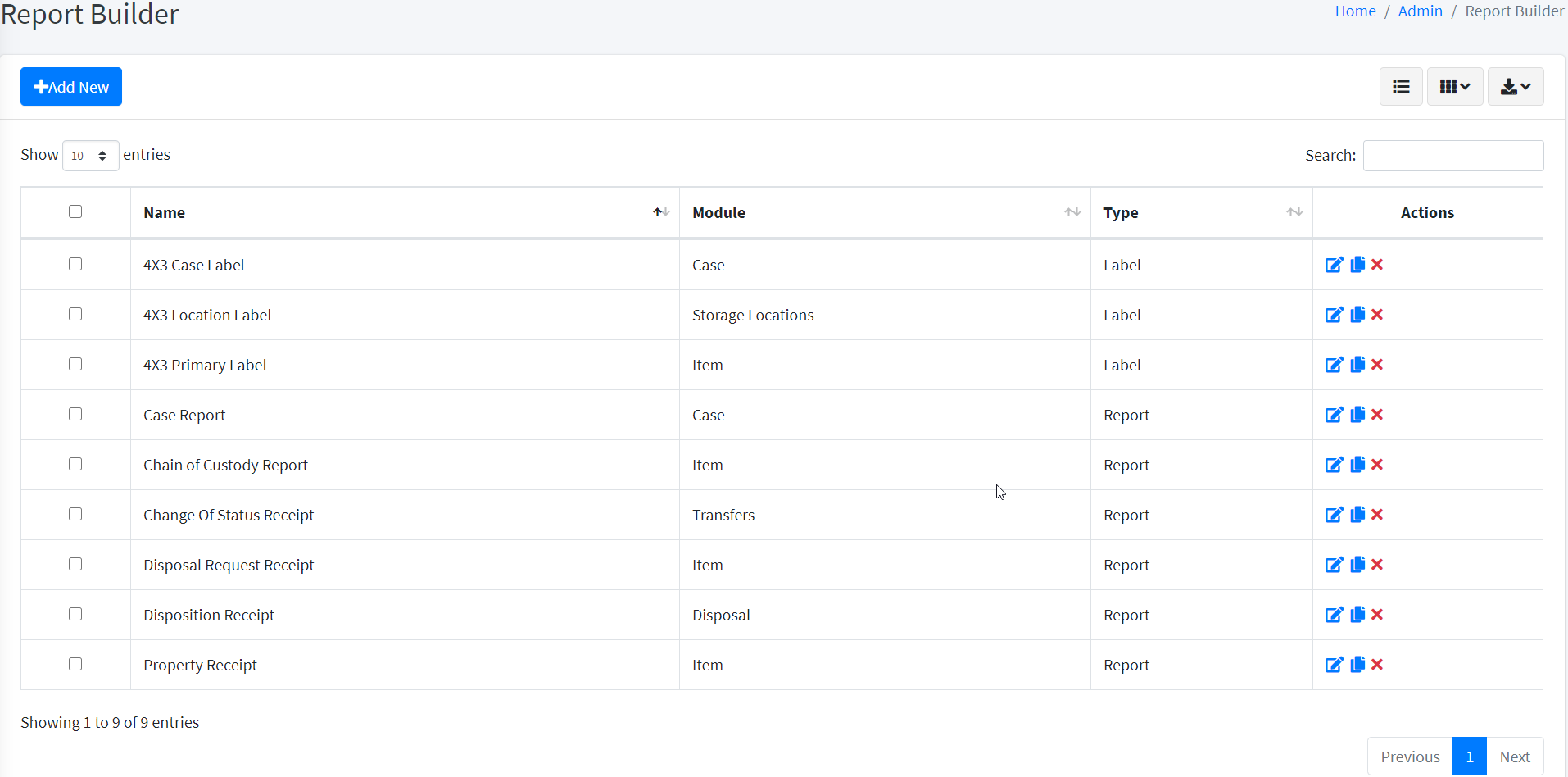
Task: Sort the table by Type column
Action: (1202, 213)
